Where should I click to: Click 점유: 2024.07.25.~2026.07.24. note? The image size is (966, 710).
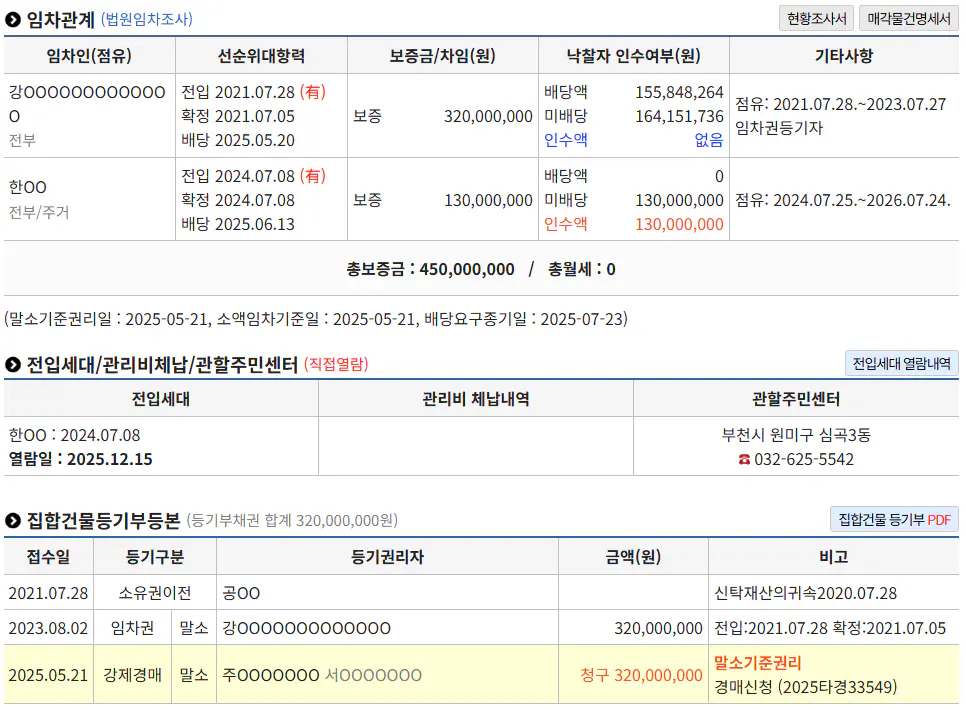(x=843, y=200)
